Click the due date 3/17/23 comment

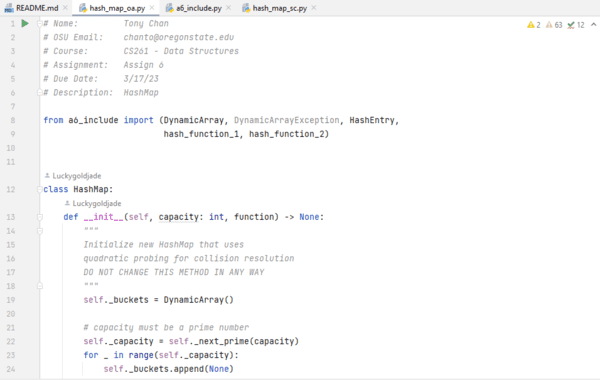pyautogui.click(x=141, y=79)
